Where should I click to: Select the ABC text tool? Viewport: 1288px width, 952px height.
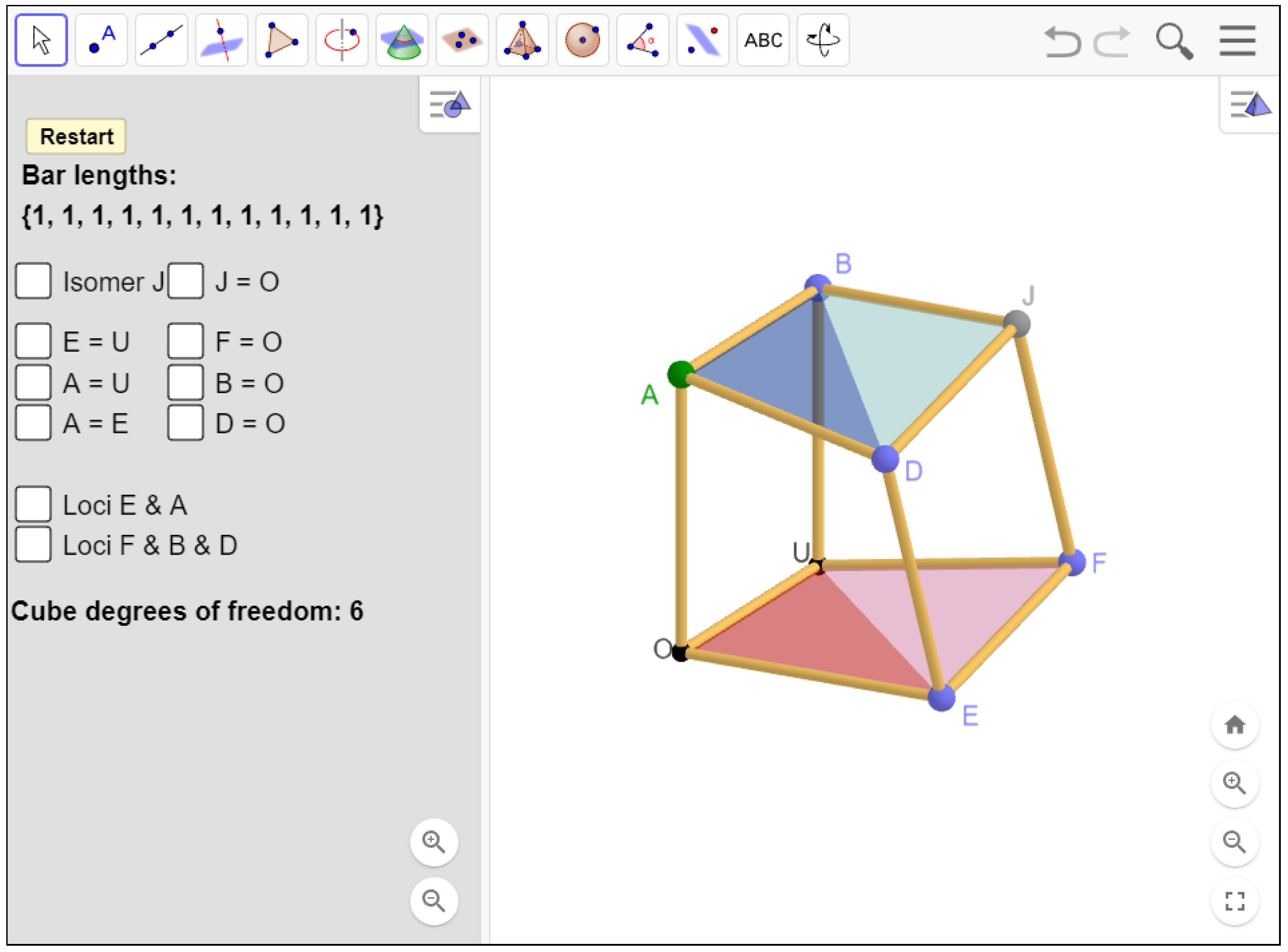763,39
